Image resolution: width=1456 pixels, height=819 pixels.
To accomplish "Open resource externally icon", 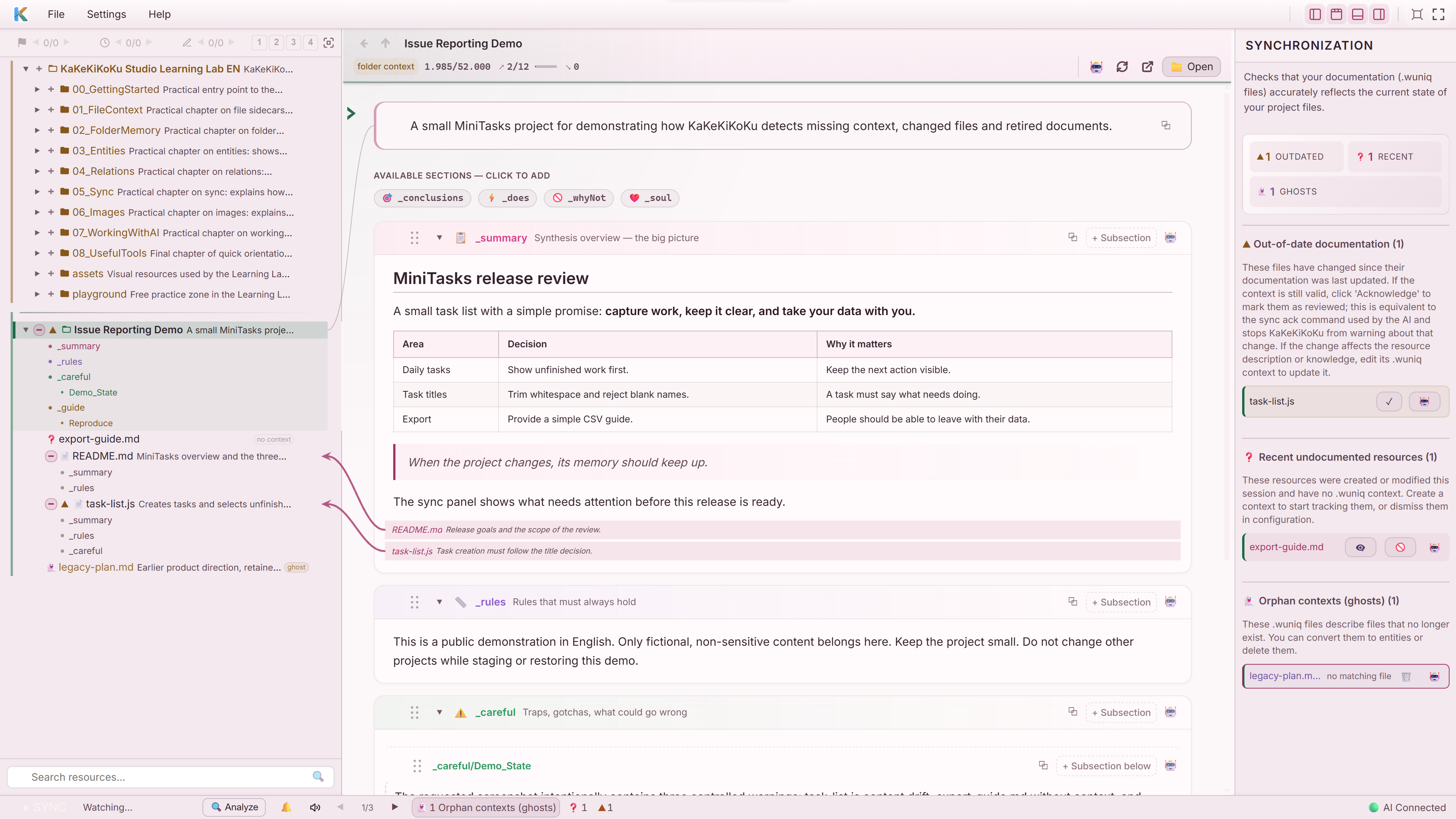I will tap(1147, 67).
